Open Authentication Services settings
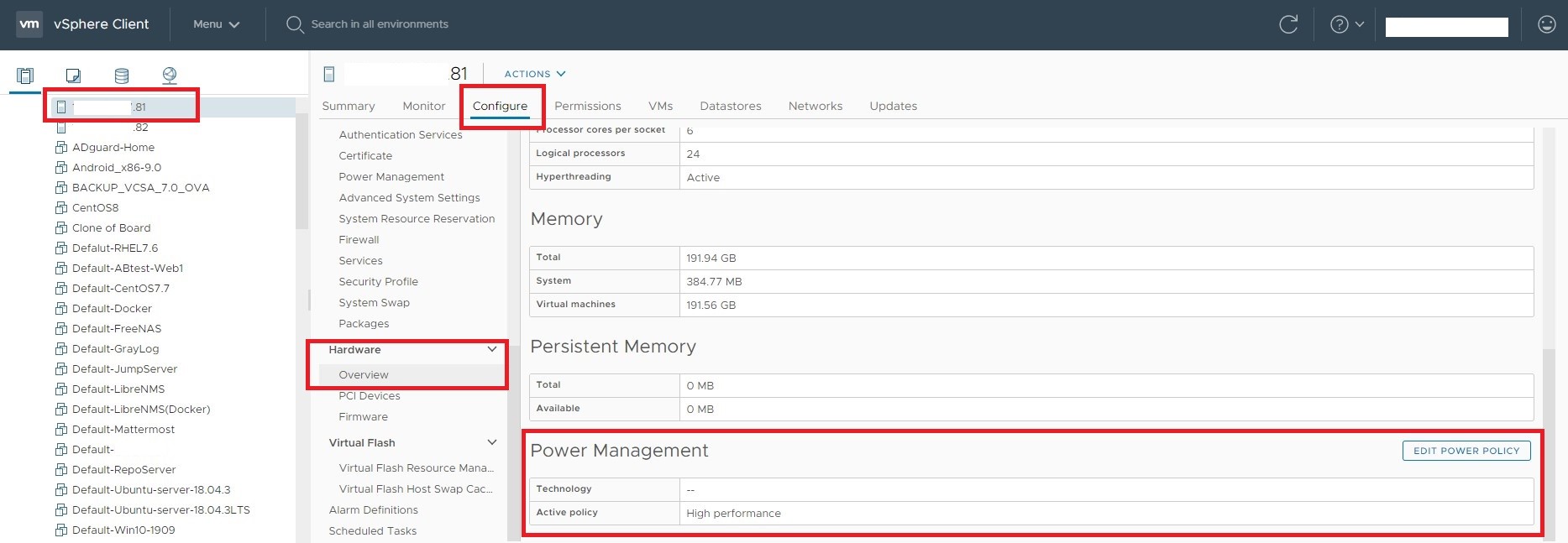The image size is (1568, 543). 401,134
